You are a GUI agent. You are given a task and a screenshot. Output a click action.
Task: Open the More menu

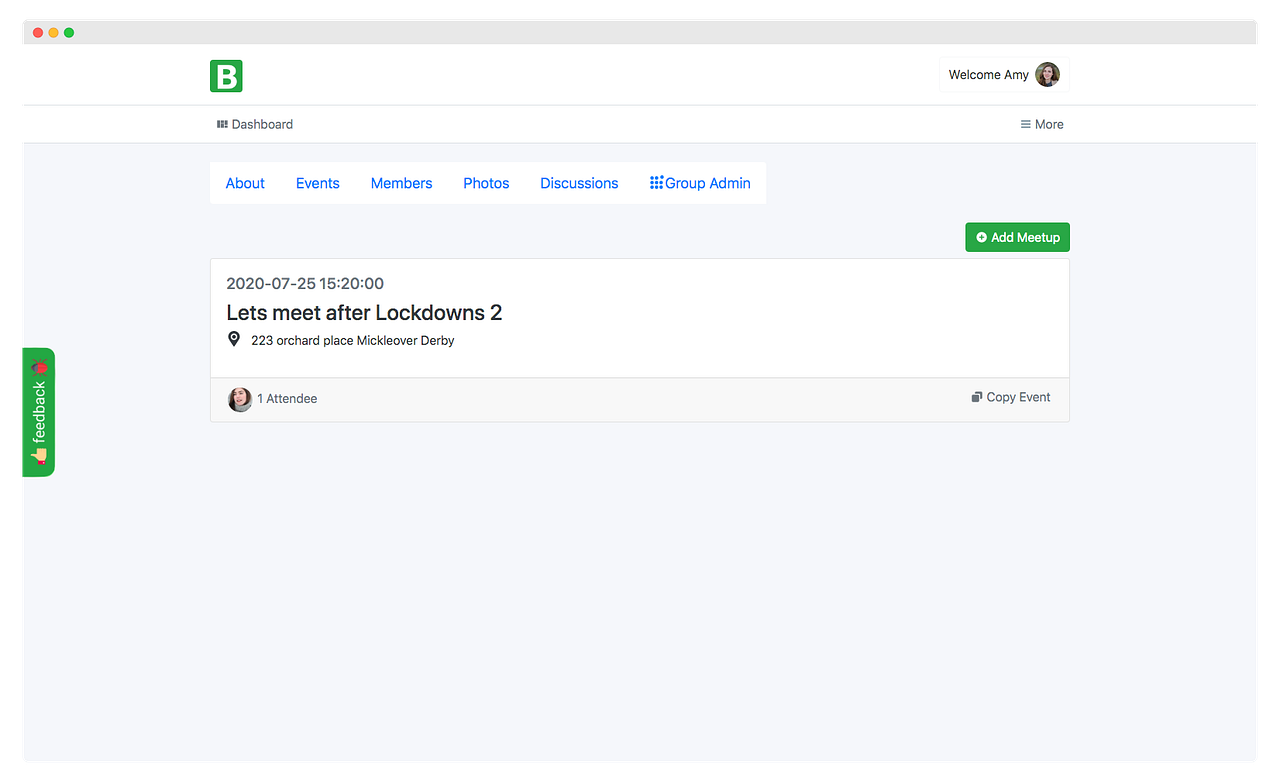[1042, 123]
